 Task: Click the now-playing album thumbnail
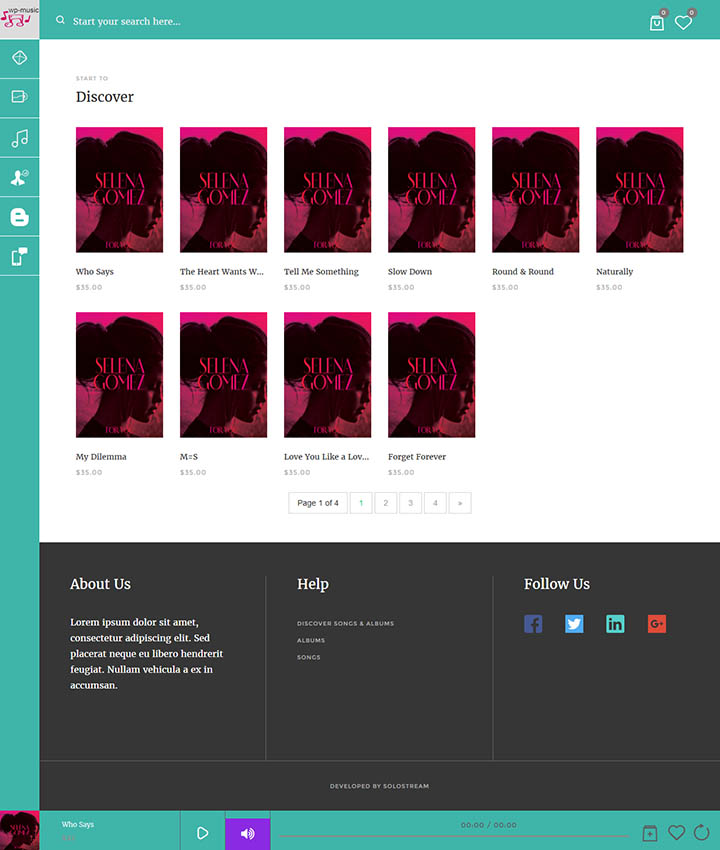coord(20,830)
